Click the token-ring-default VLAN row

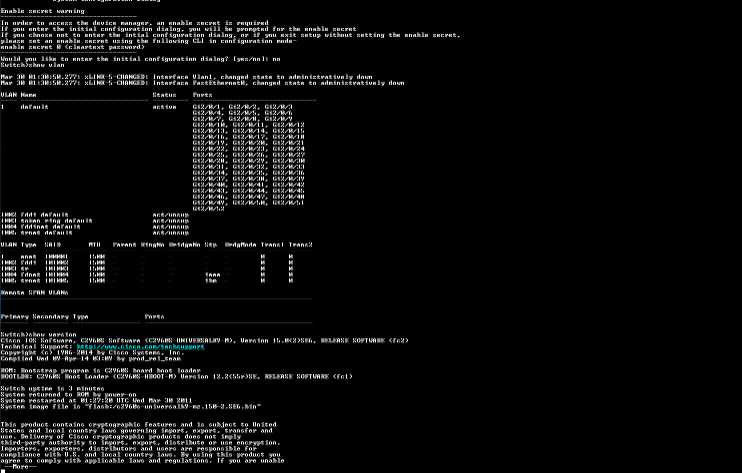click(95, 221)
